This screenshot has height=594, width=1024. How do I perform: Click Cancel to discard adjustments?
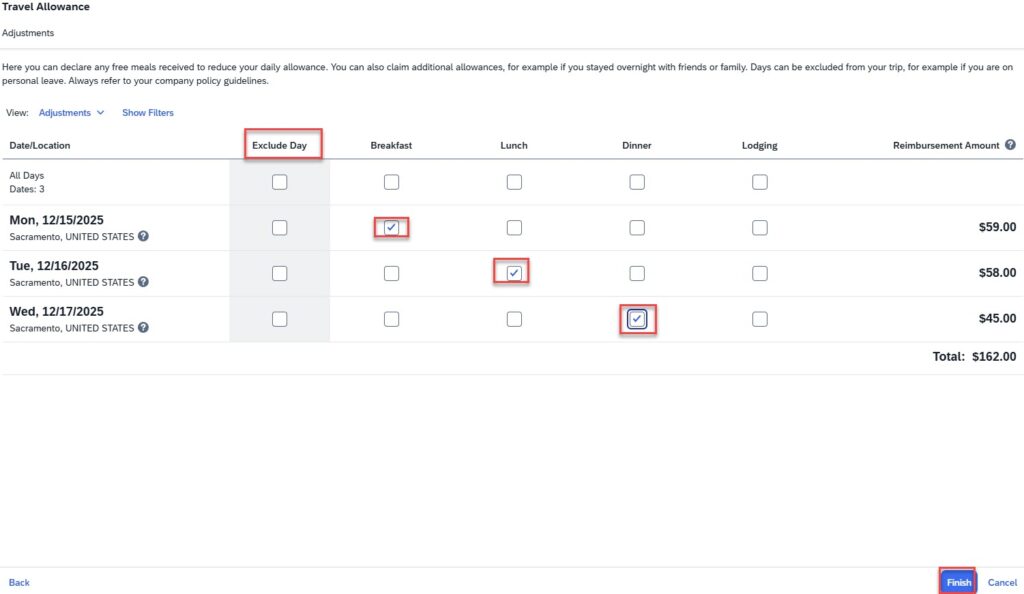[x=1002, y=582]
